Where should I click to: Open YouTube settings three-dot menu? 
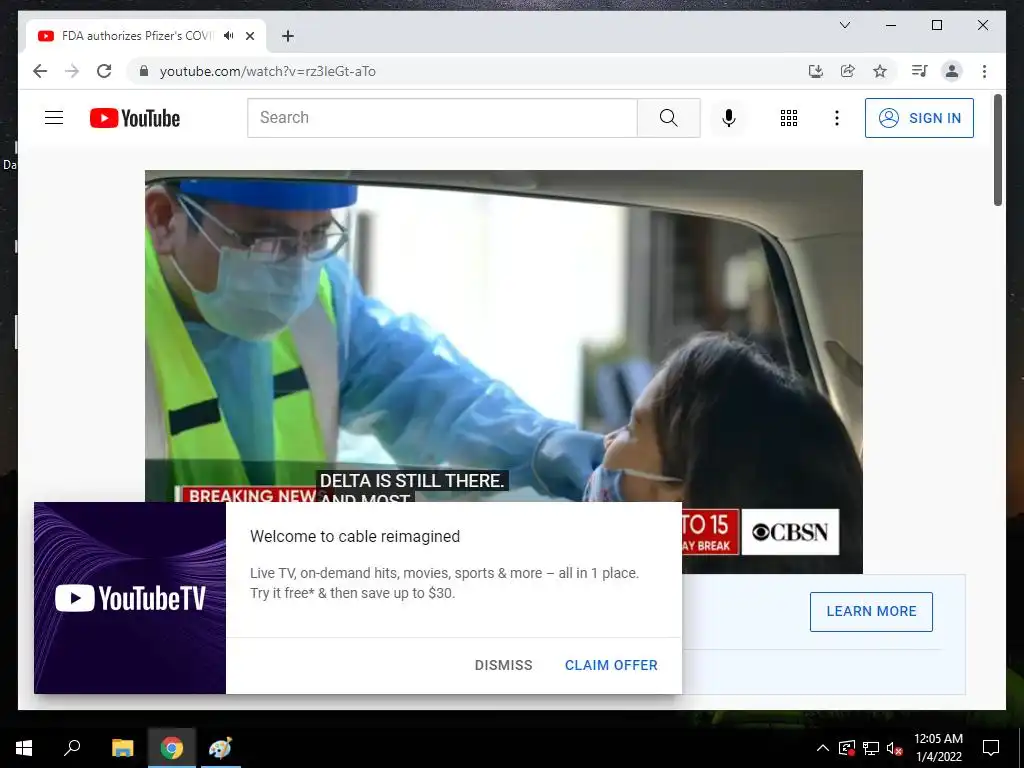[x=837, y=118]
